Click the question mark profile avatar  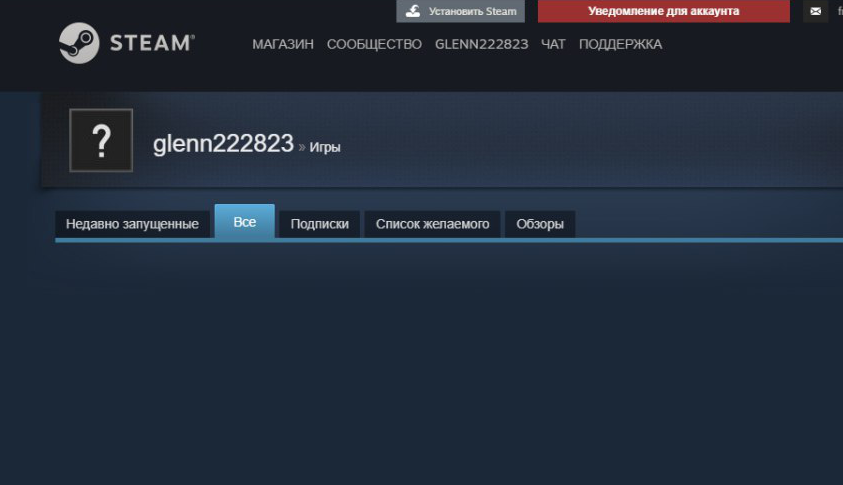[x=101, y=140]
